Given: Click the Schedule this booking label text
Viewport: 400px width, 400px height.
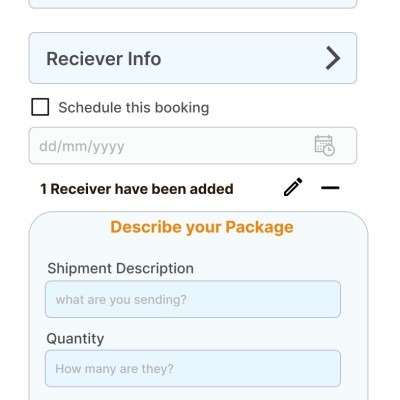Looking at the screenshot, I should 134,108.
